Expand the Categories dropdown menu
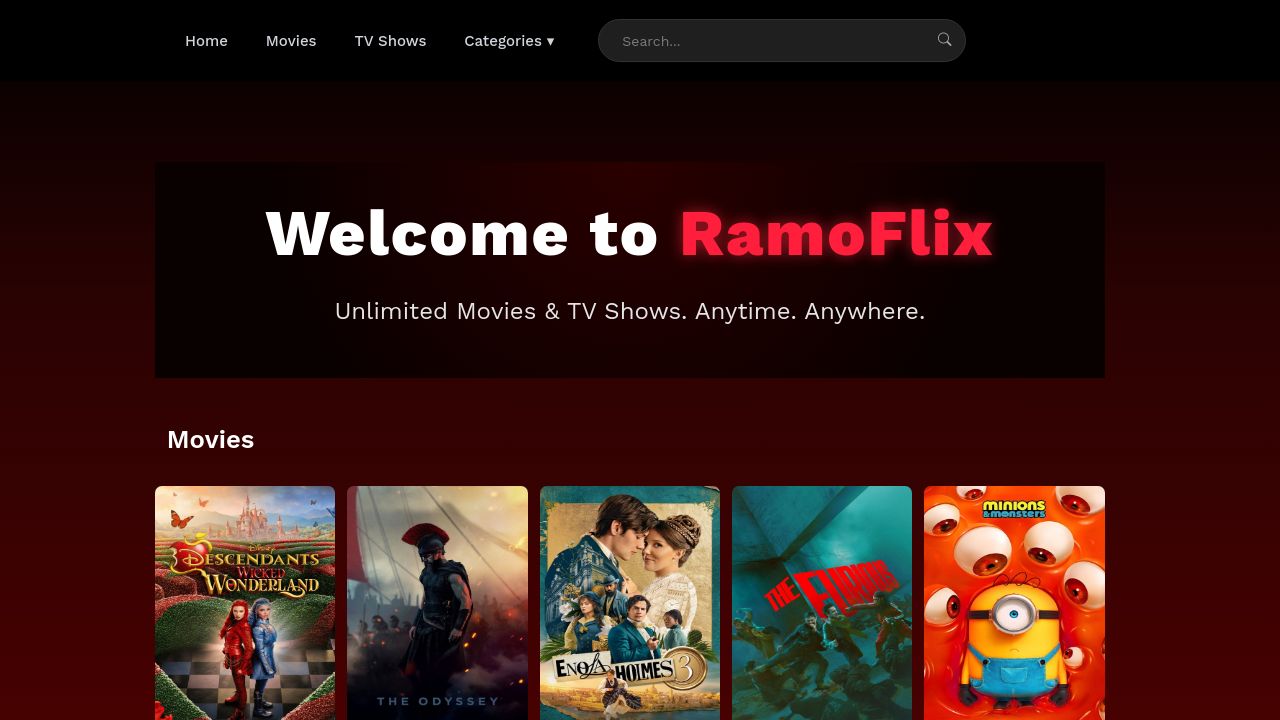Screen dimensions: 1280x720 [509, 41]
